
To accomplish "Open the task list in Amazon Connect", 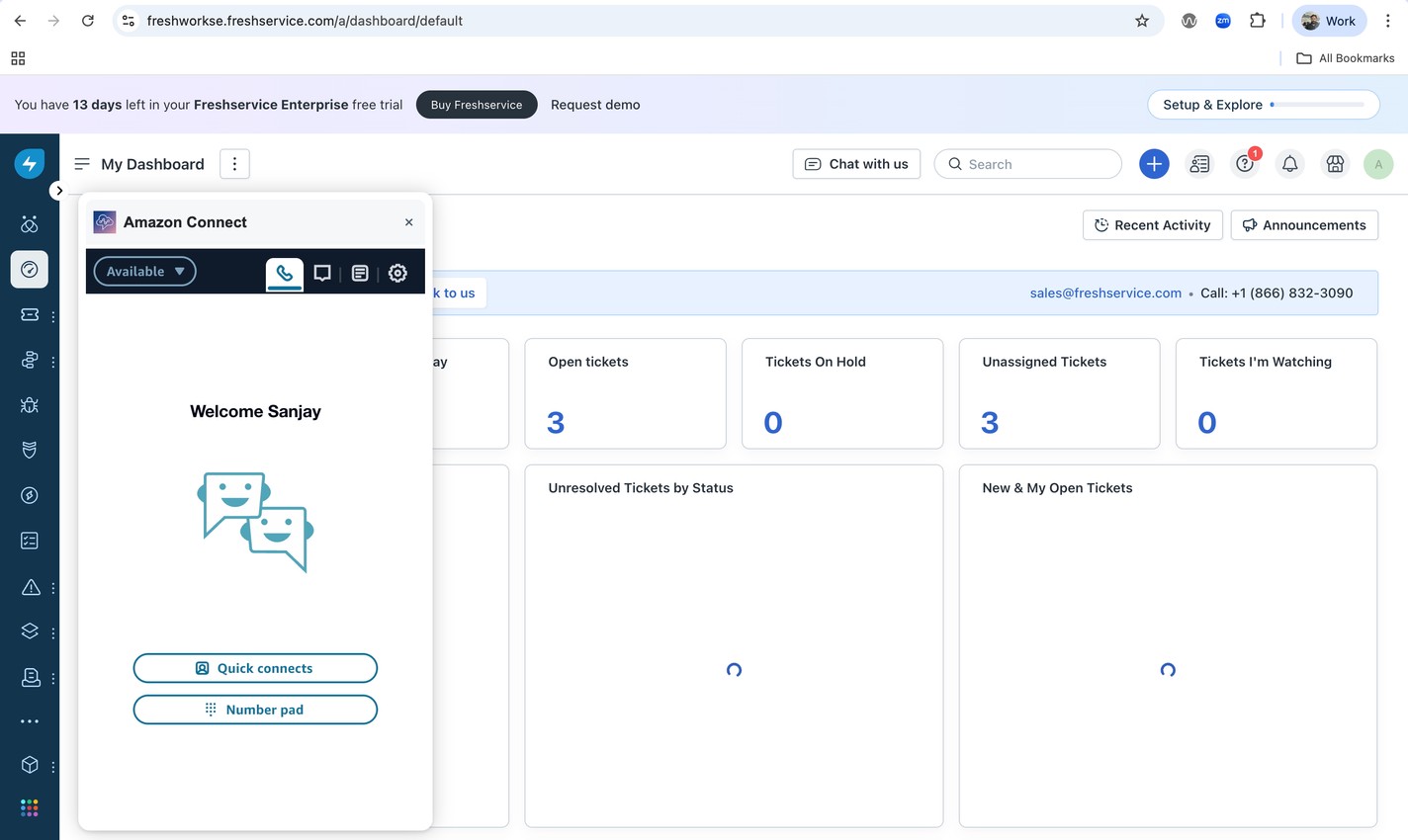I will click(x=360, y=274).
